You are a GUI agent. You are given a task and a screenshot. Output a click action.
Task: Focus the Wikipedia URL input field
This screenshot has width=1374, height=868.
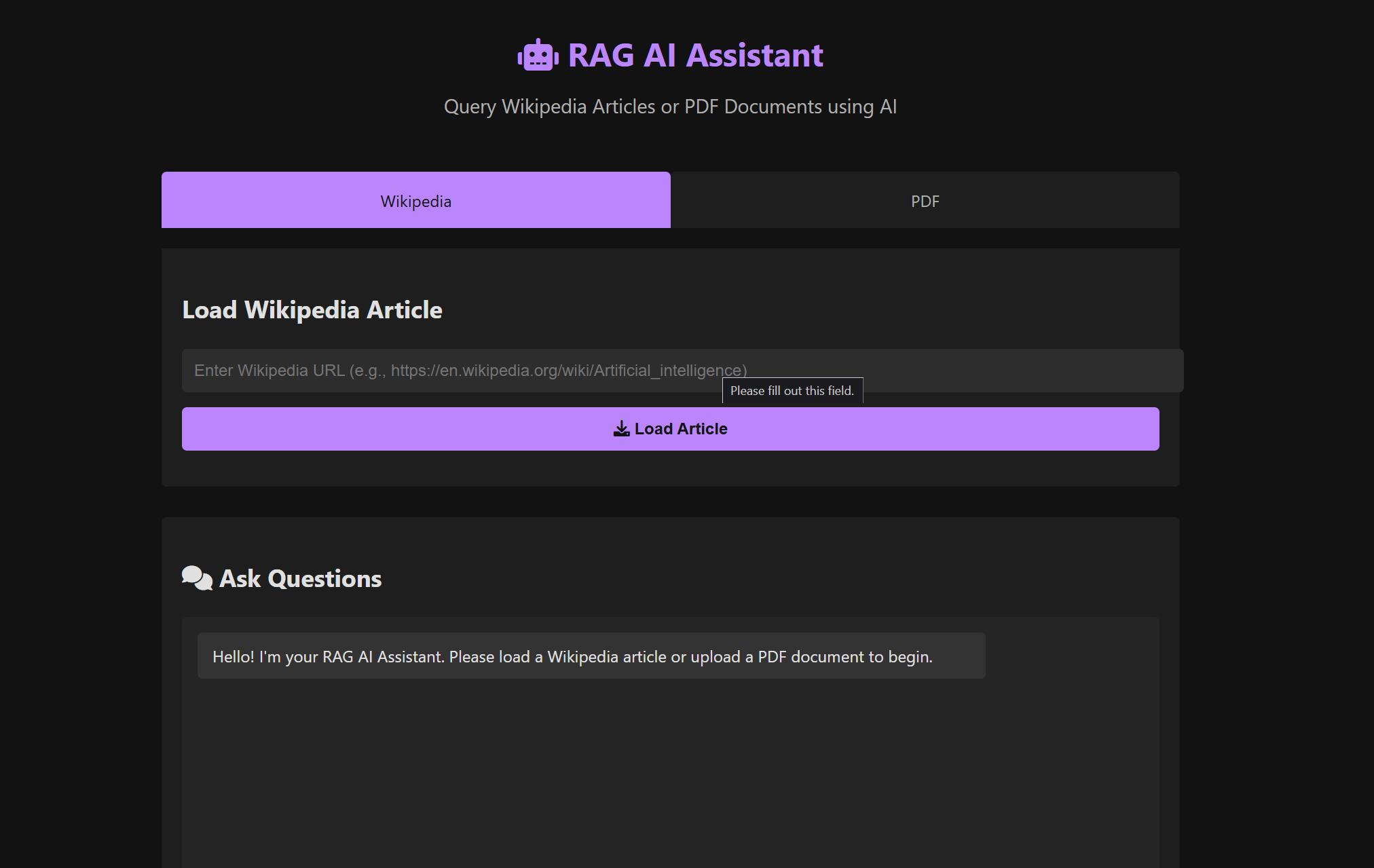point(682,371)
